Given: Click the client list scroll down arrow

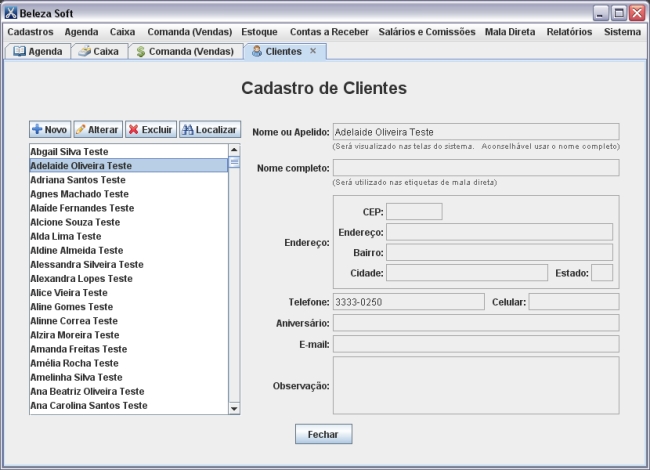Looking at the screenshot, I should [x=234, y=409].
